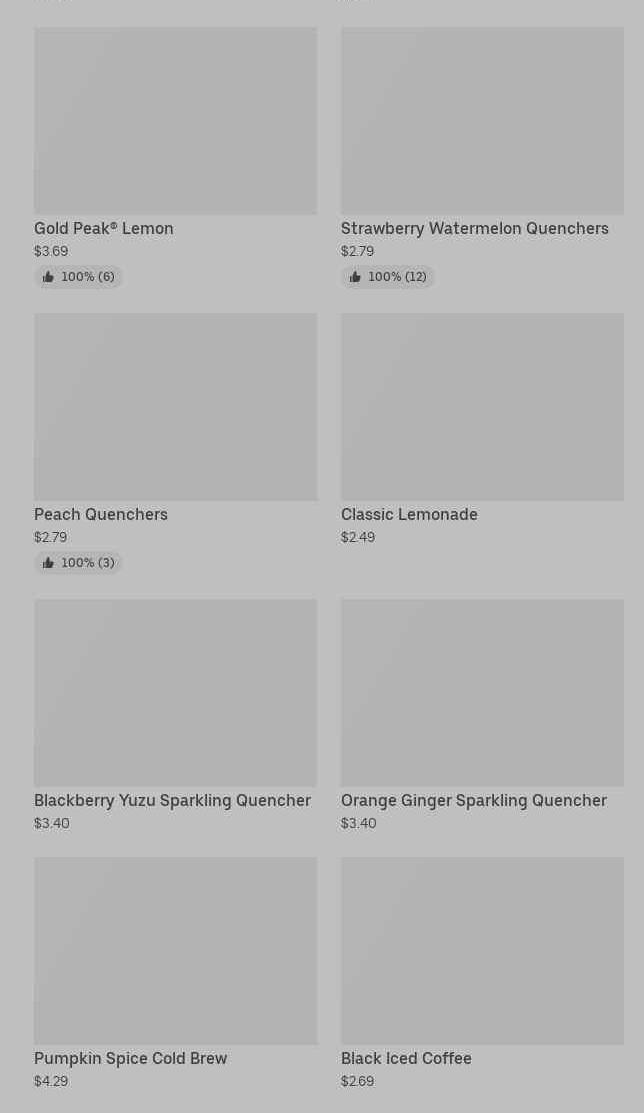Click Orange Ginger Sparkling Quencher title
The width and height of the screenshot is (644, 1113).
(473, 800)
